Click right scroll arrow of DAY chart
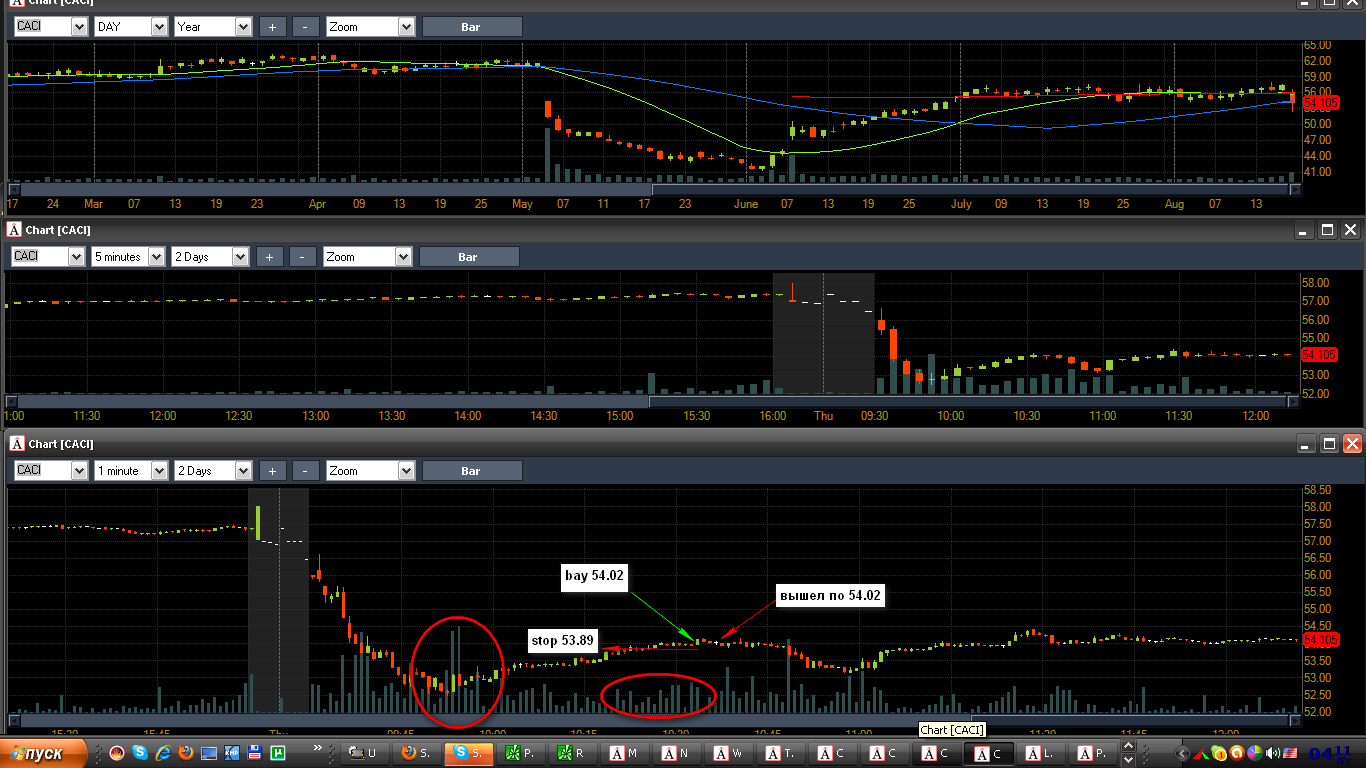 click(1296, 188)
